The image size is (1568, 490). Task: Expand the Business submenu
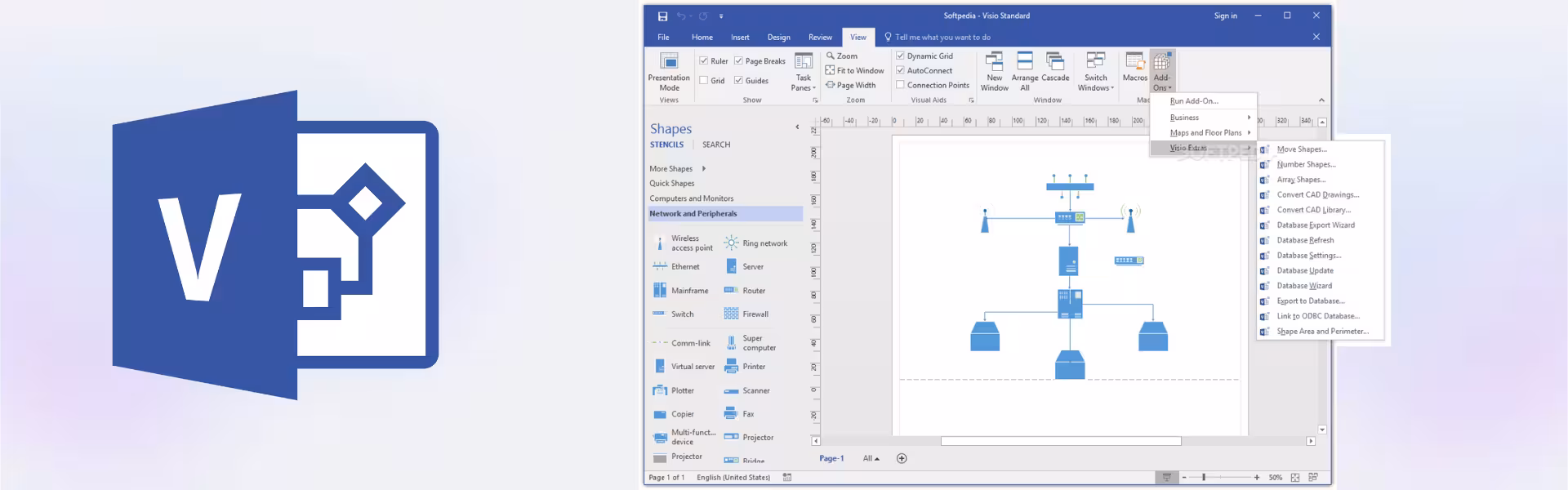(1203, 118)
